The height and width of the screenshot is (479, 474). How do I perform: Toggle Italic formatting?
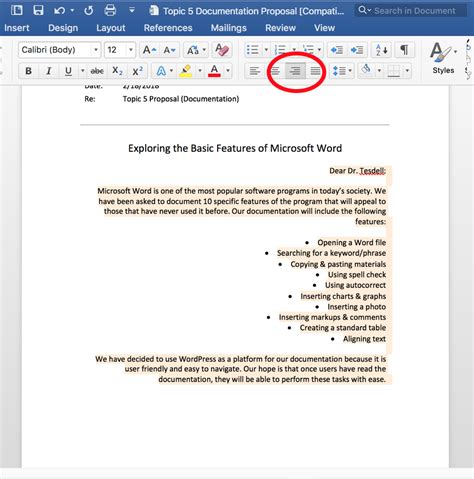coord(49,71)
